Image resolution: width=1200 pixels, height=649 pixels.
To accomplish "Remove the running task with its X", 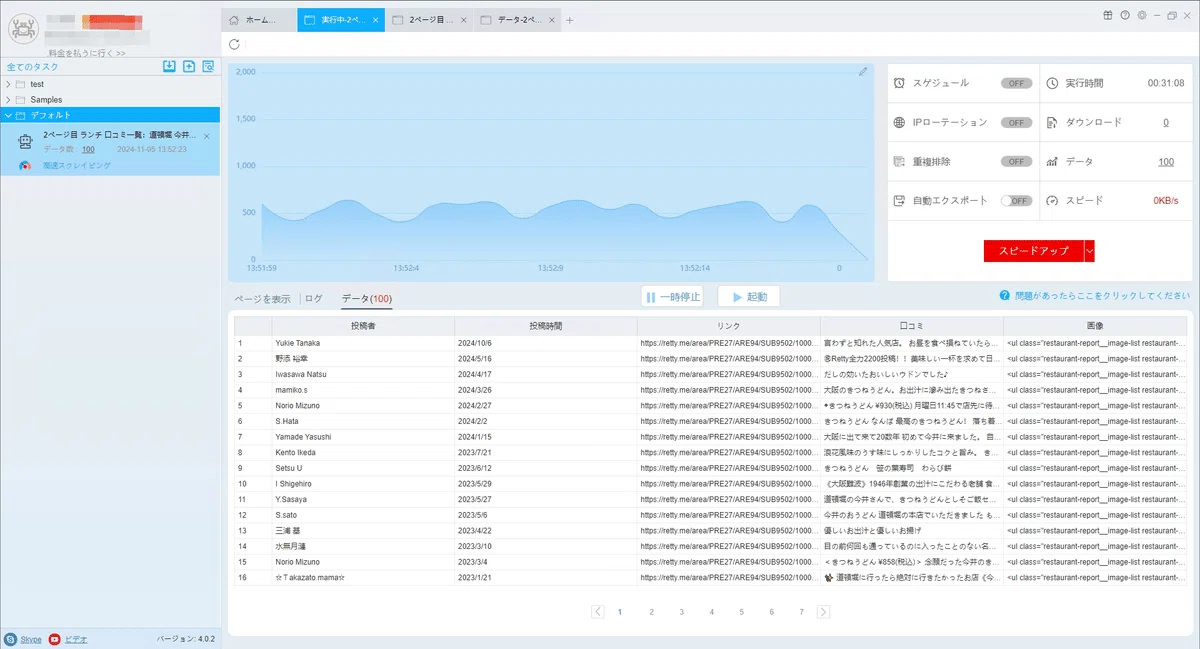I will pos(207,135).
